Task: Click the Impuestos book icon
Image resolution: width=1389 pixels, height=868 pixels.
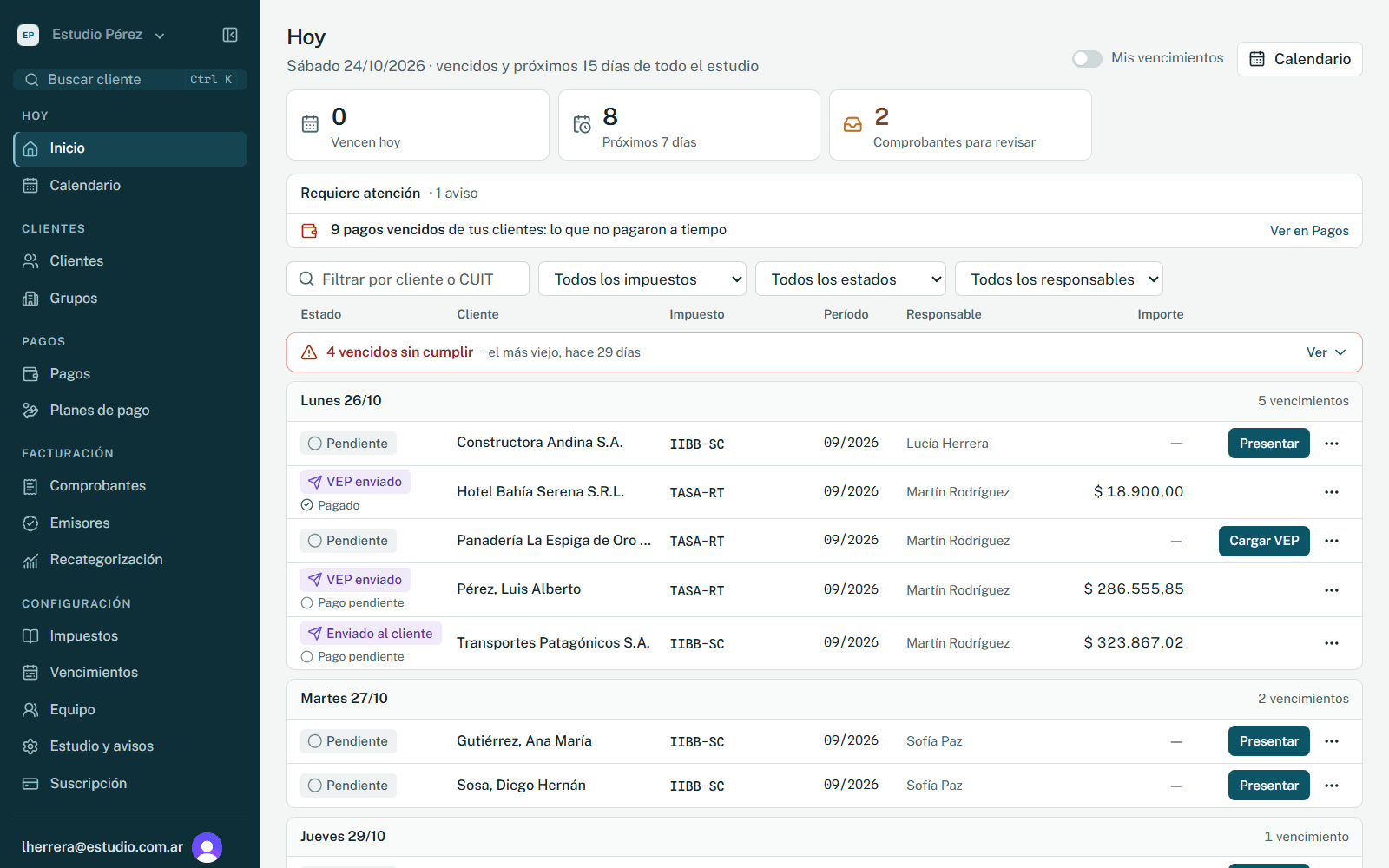Action: pos(30,636)
